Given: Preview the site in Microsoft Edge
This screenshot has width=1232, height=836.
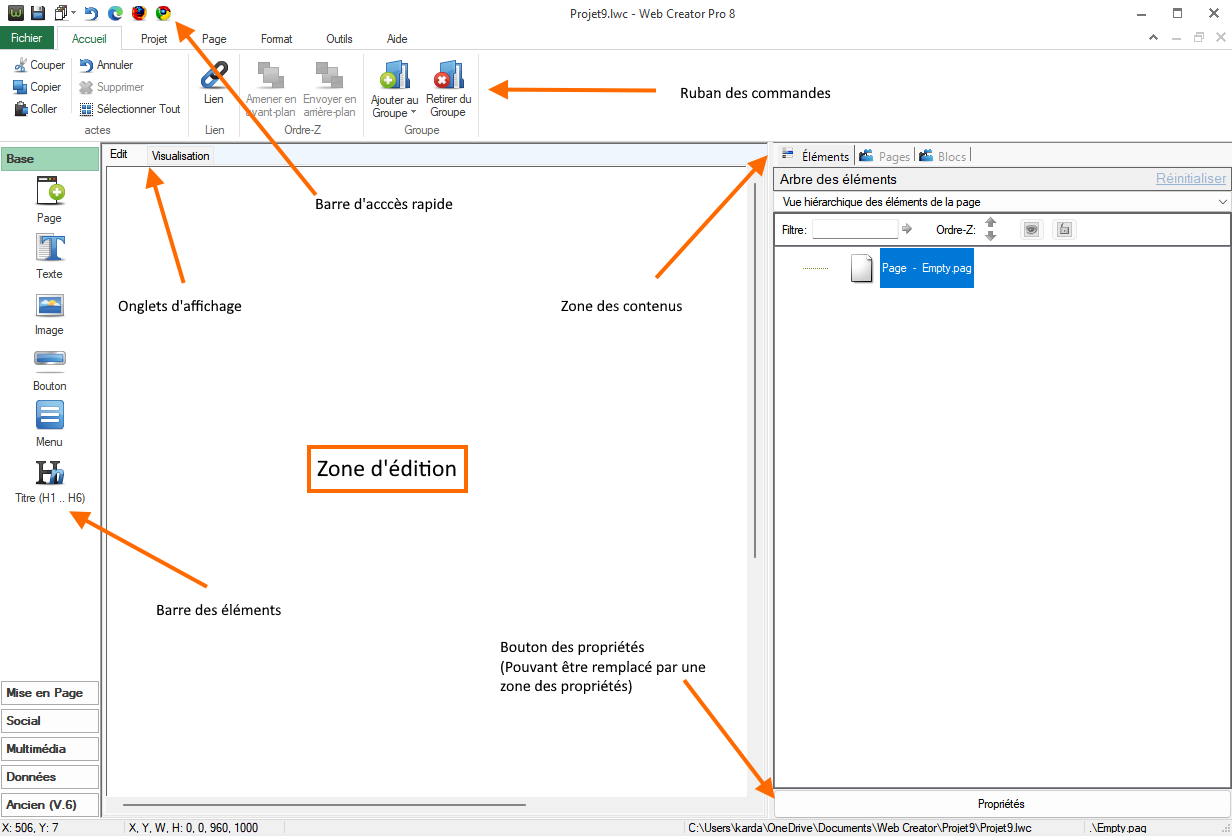Looking at the screenshot, I should (x=116, y=13).
